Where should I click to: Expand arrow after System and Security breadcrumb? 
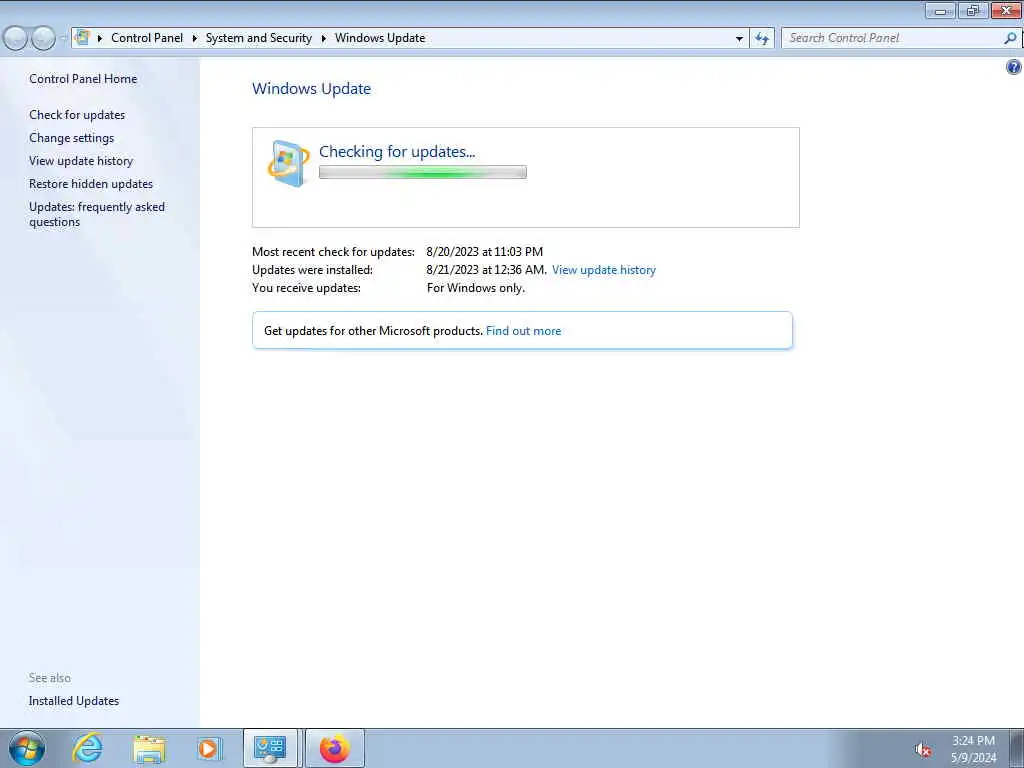pyautogui.click(x=323, y=39)
